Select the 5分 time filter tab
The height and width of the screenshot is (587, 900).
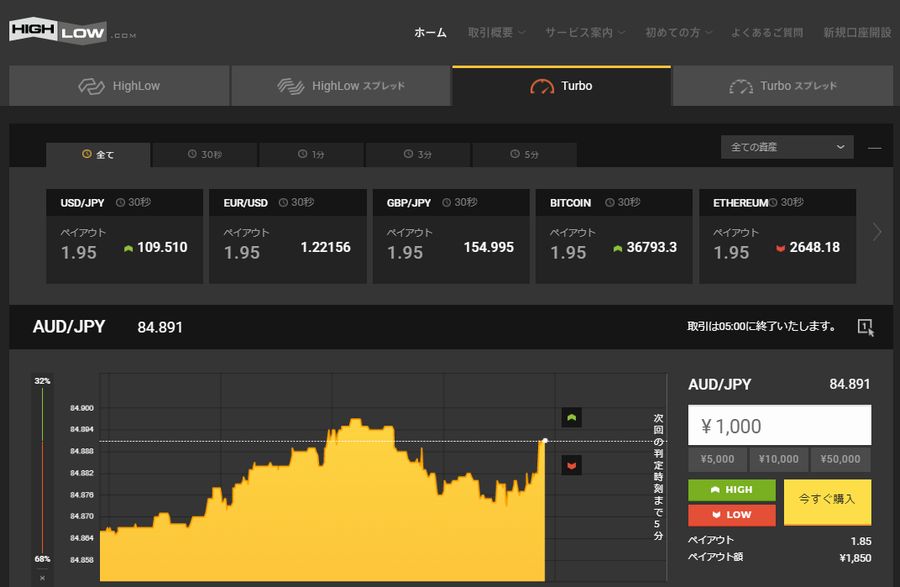coord(524,155)
